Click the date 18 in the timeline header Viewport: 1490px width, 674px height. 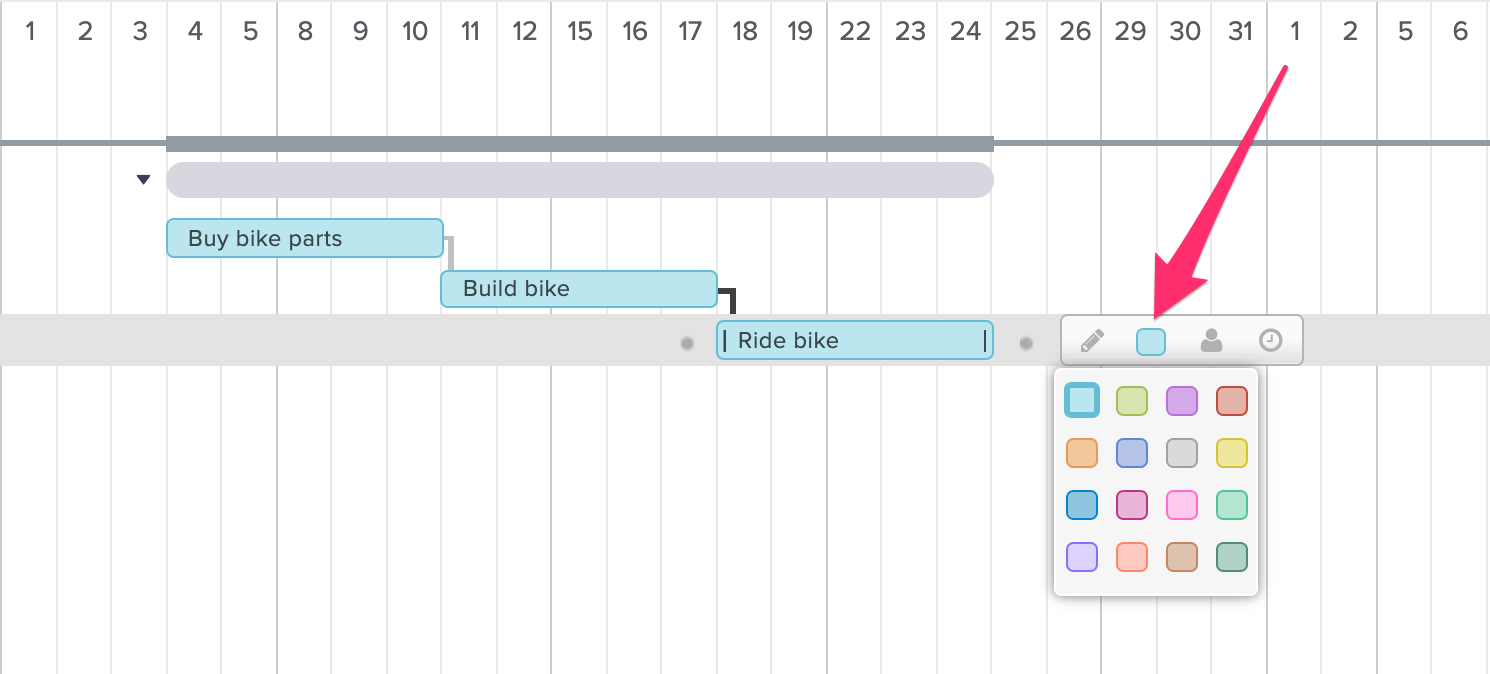click(744, 31)
